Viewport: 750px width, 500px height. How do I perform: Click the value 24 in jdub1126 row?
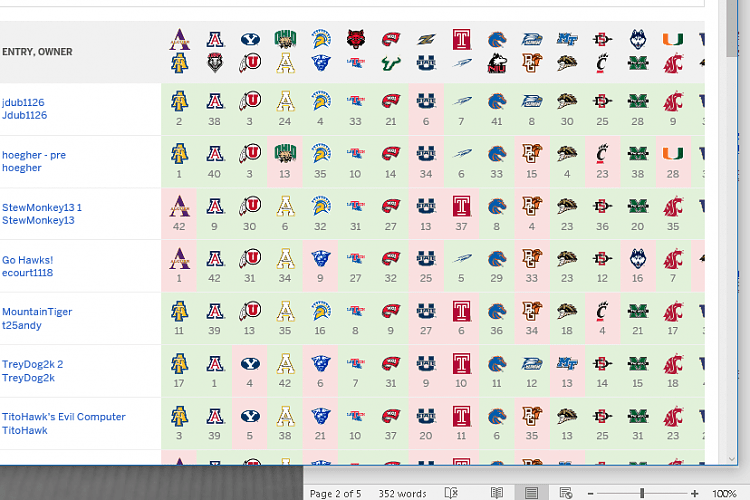(285, 122)
